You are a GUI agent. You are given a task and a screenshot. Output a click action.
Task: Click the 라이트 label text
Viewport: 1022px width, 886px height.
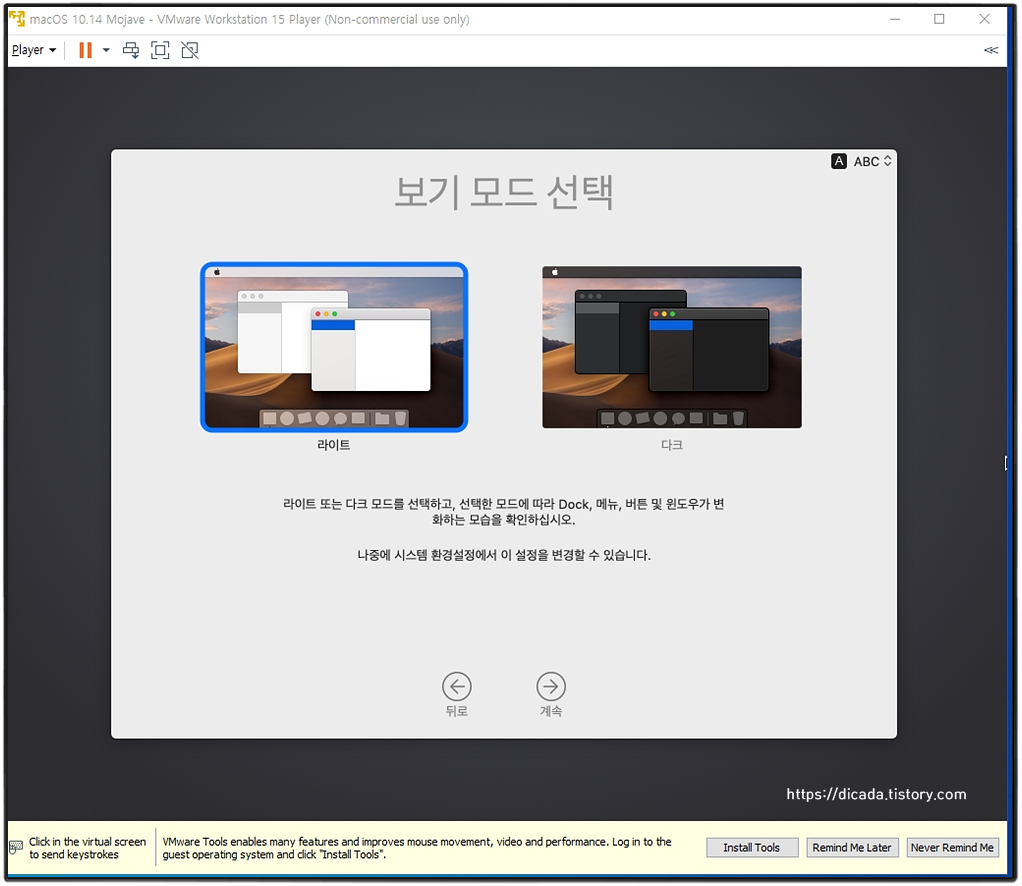[334, 445]
